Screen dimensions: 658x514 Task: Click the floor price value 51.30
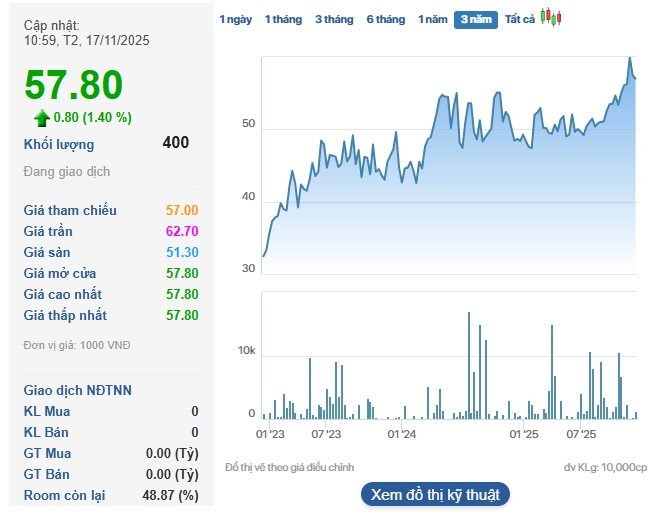182,252
